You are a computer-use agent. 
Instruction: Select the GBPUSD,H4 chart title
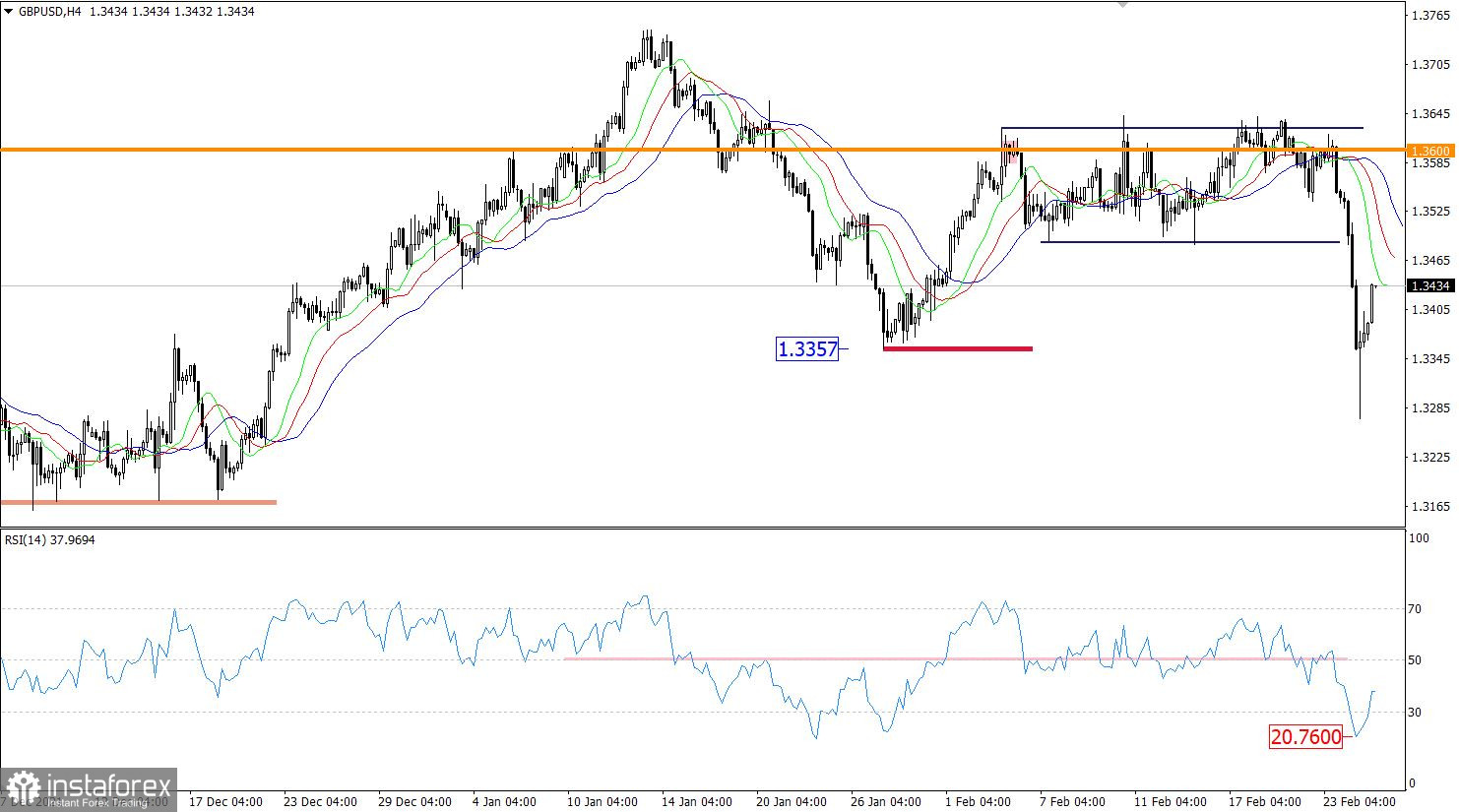[x=50, y=12]
